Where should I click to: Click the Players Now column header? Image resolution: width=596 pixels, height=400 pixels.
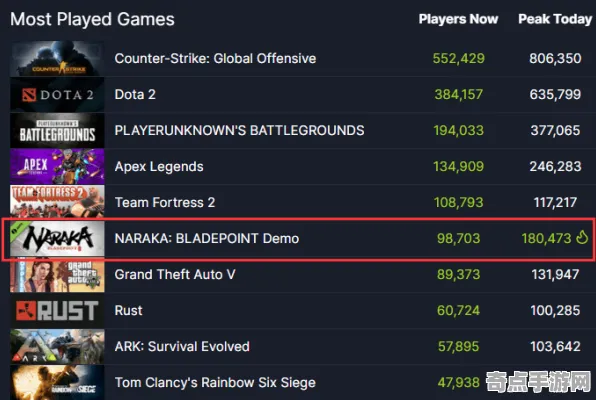click(458, 19)
